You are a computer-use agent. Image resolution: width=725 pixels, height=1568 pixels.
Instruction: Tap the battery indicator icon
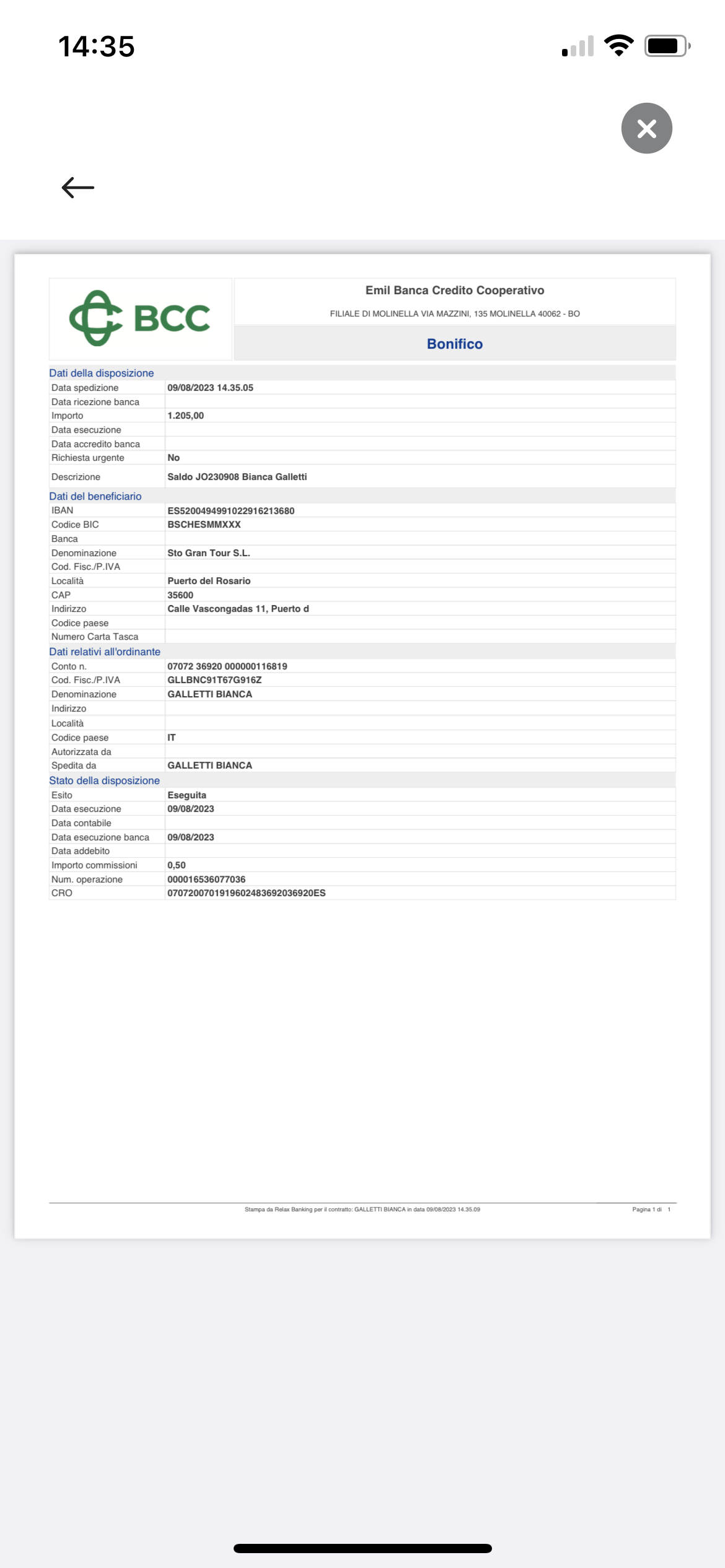pos(667,46)
